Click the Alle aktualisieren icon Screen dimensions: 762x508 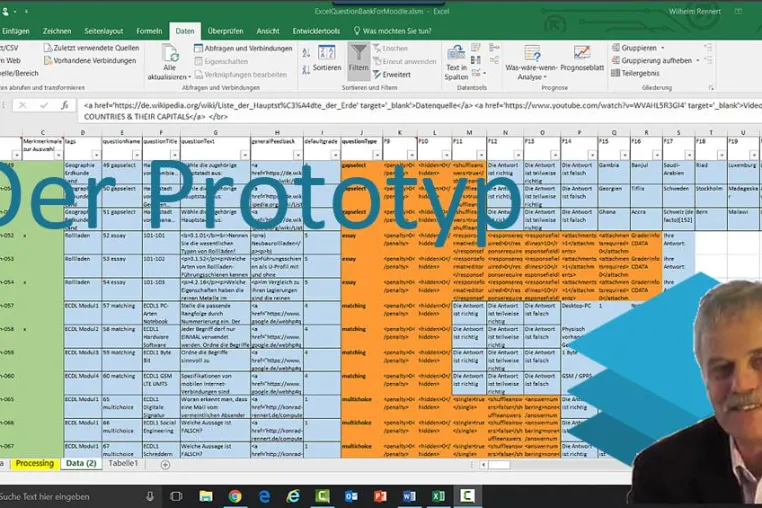click(170, 53)
